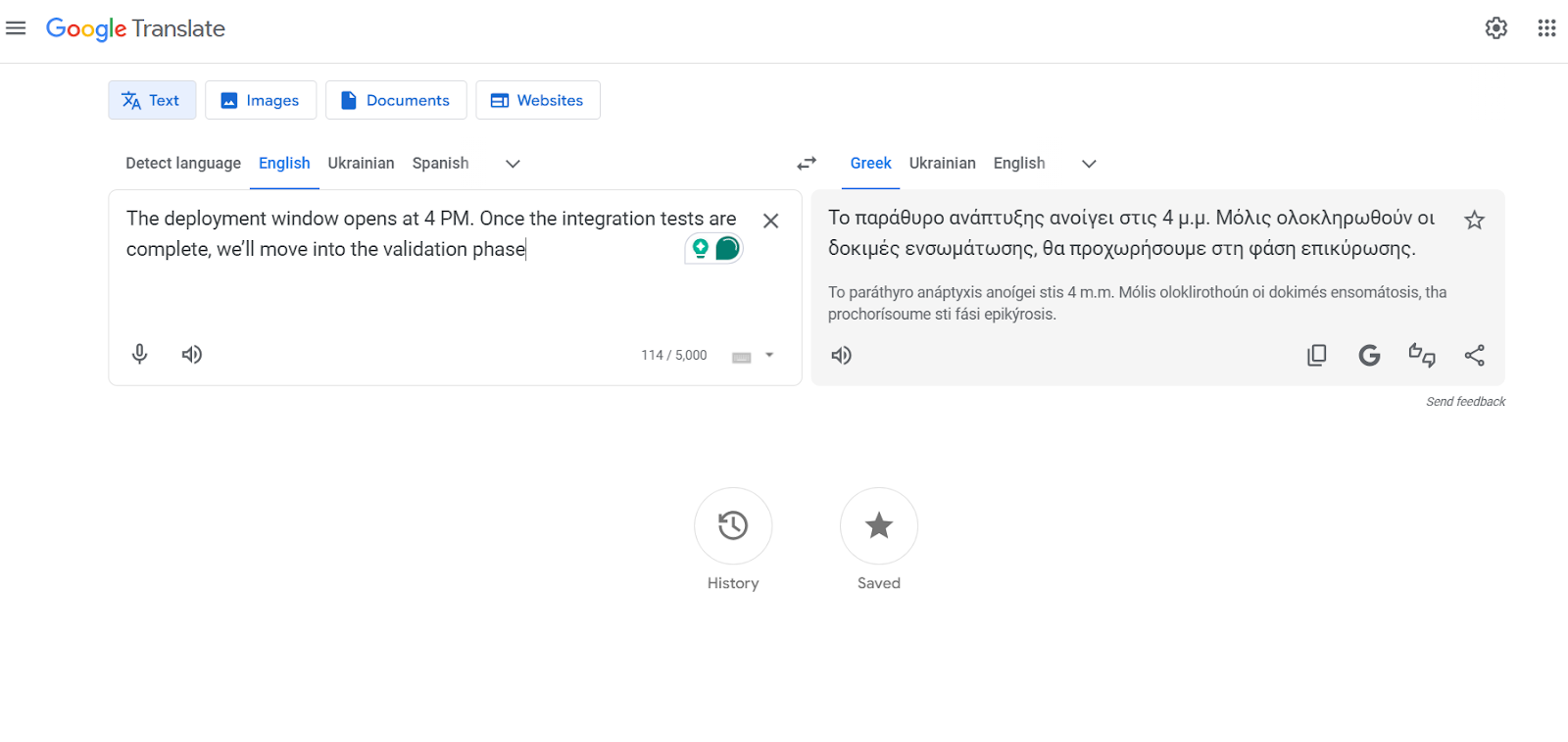The height and width of the screenshot is (742, 1568).
Task: Select the Text translation mode
Action: [x=152, y=100]
